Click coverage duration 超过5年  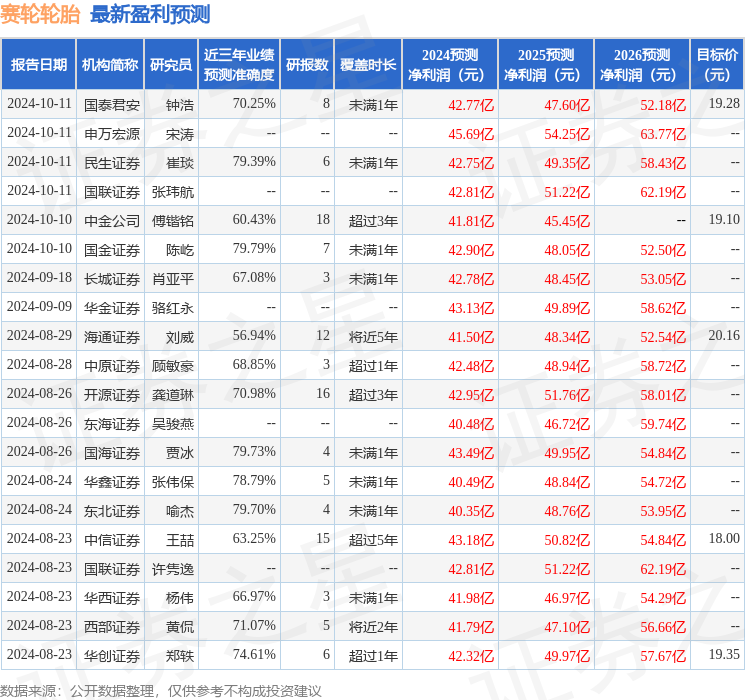pos(373,540)
